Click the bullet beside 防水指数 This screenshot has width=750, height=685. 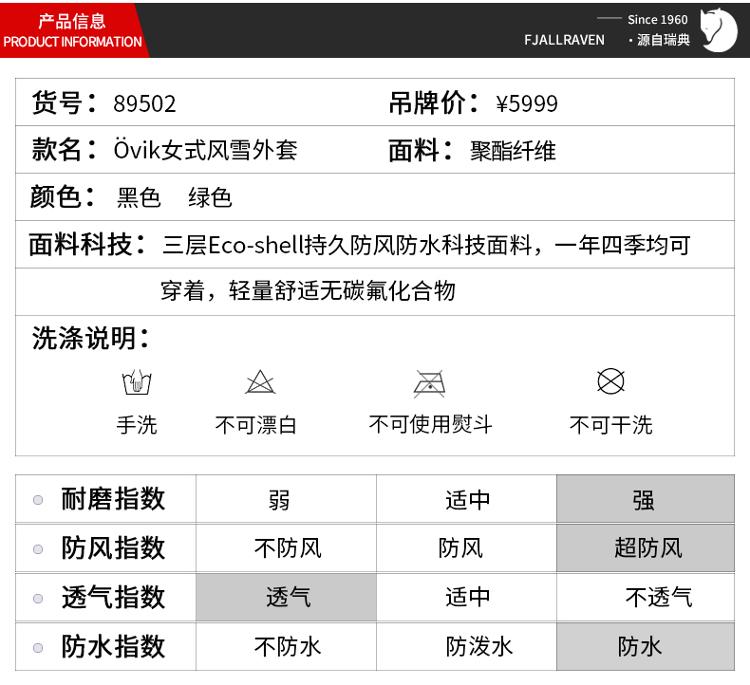[x=38, y=647]
